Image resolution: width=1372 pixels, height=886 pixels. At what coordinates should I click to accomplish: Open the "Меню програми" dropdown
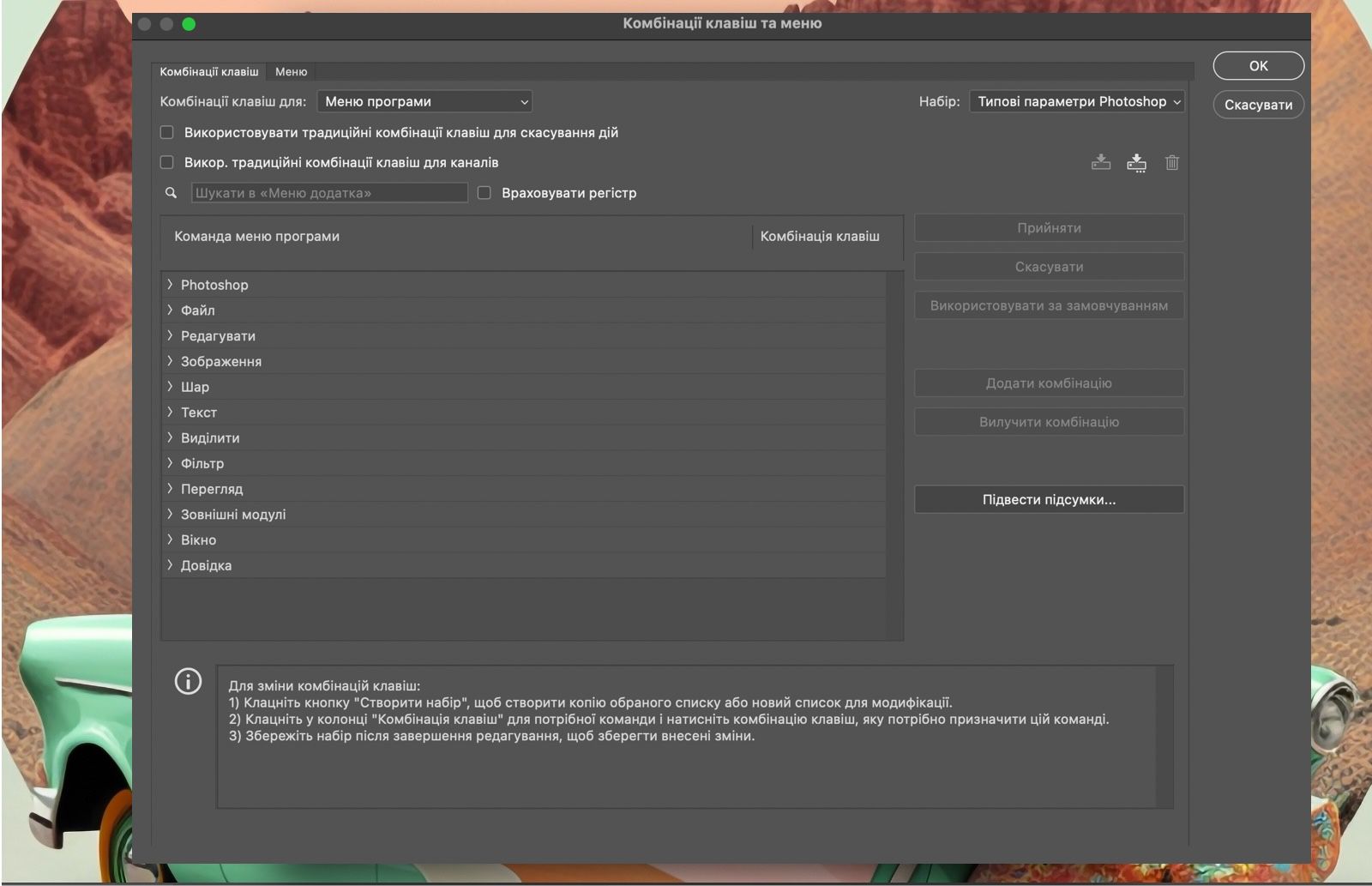click(424, 101)
